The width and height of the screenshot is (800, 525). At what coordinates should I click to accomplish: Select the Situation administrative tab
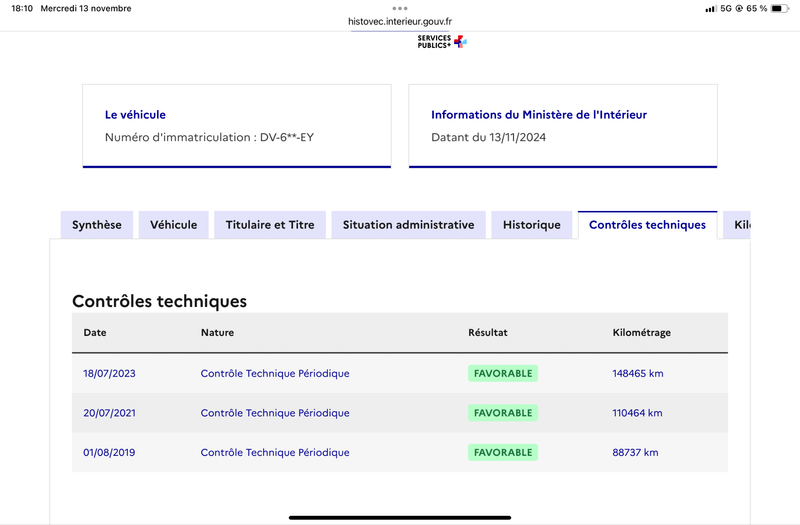[x=408, y=225]
